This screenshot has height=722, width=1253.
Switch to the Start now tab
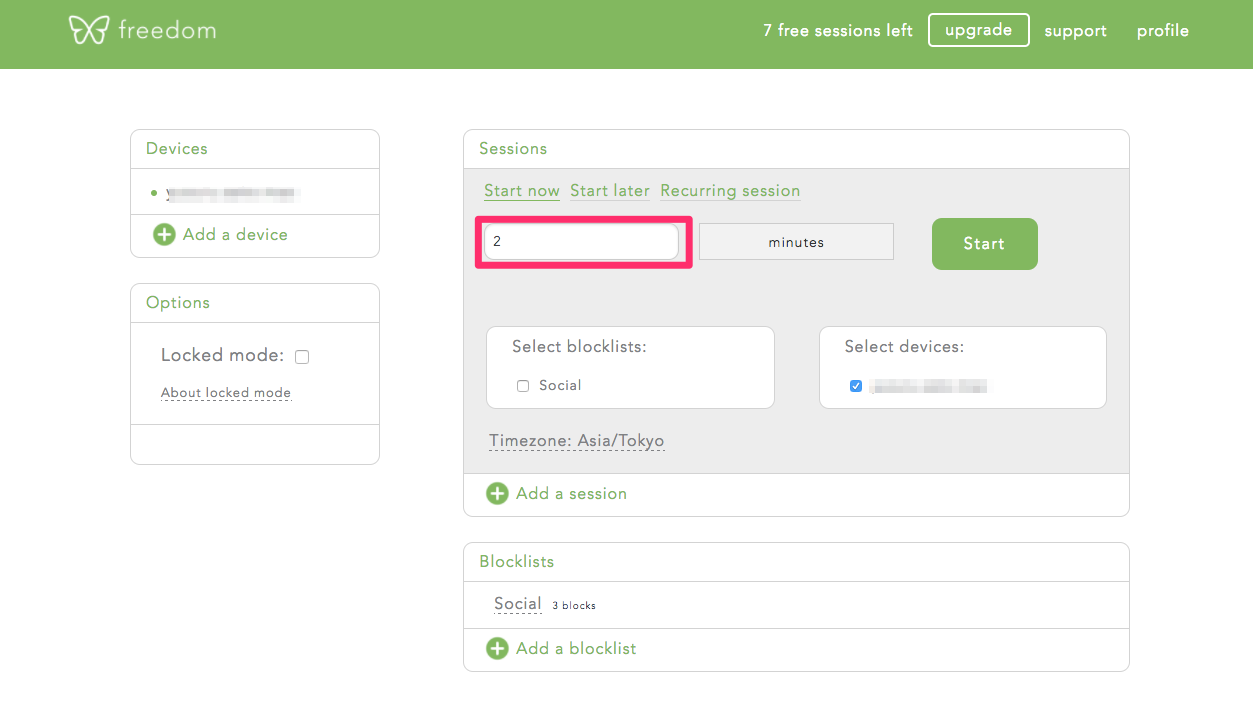[x=522, y=191]
